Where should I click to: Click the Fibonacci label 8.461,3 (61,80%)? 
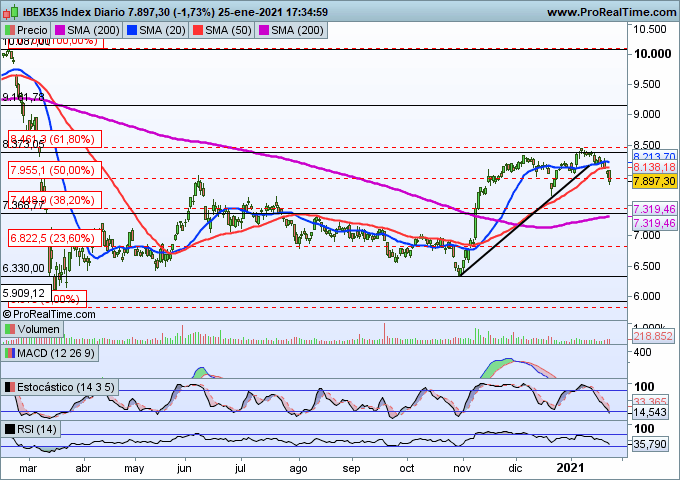(55, 139)
